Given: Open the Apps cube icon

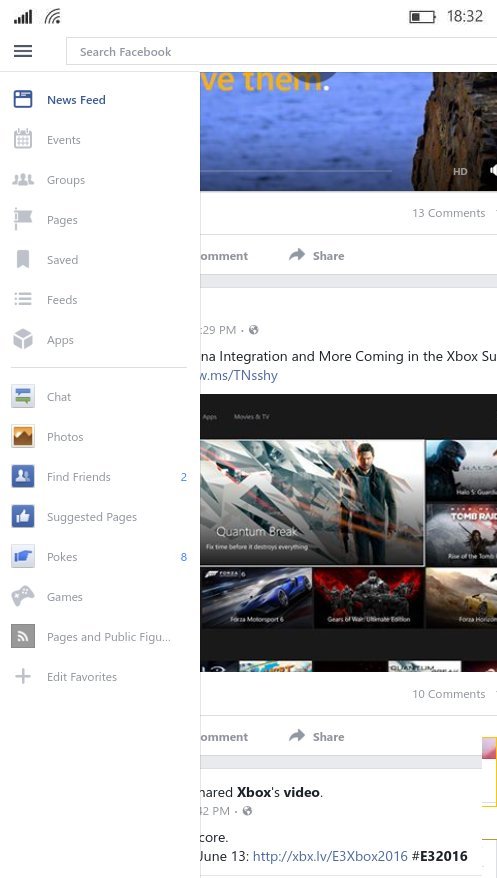Looking at the screenshot, I should point(23,339).
